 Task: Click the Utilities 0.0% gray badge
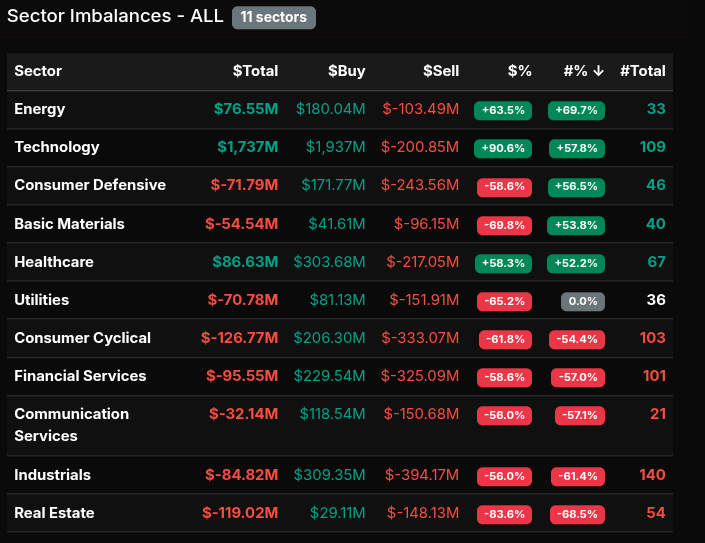tap(582, 300)
